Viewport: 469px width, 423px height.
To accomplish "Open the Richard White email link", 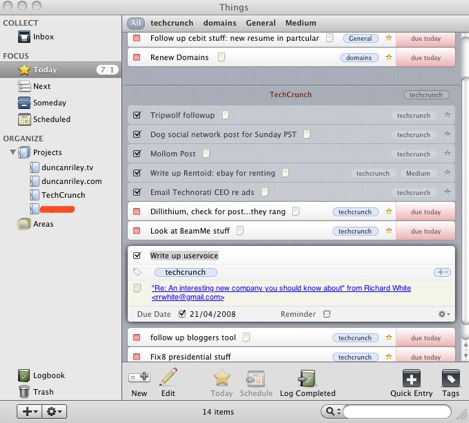I will pos(281,292).
